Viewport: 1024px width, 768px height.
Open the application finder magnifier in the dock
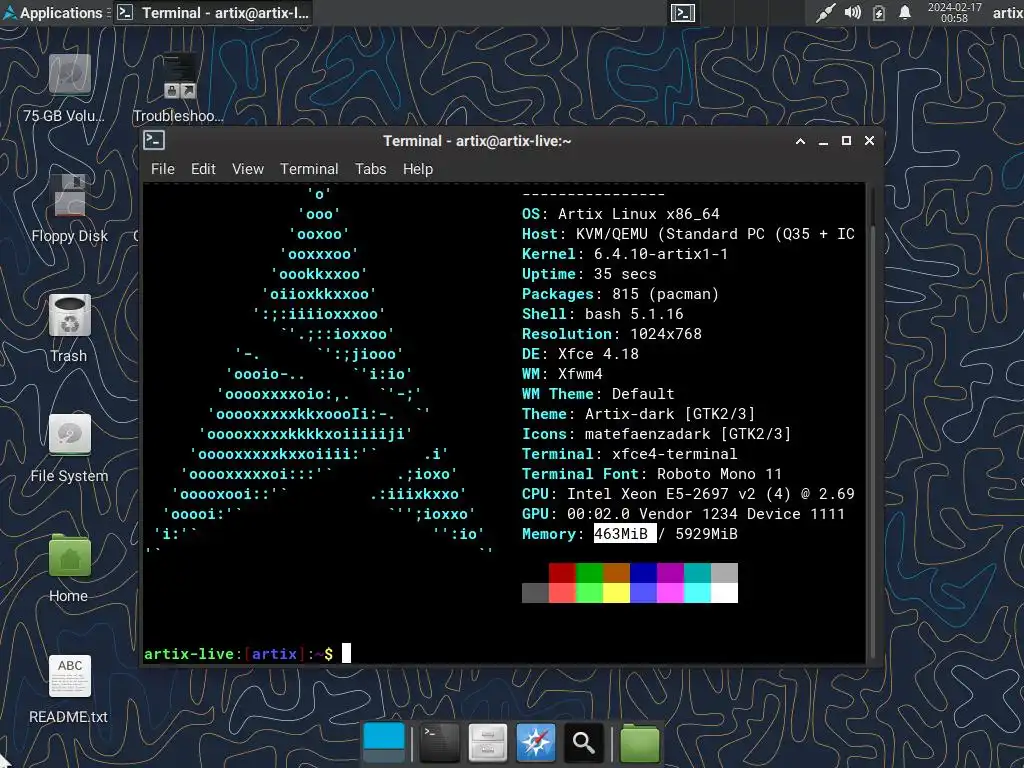583,743
